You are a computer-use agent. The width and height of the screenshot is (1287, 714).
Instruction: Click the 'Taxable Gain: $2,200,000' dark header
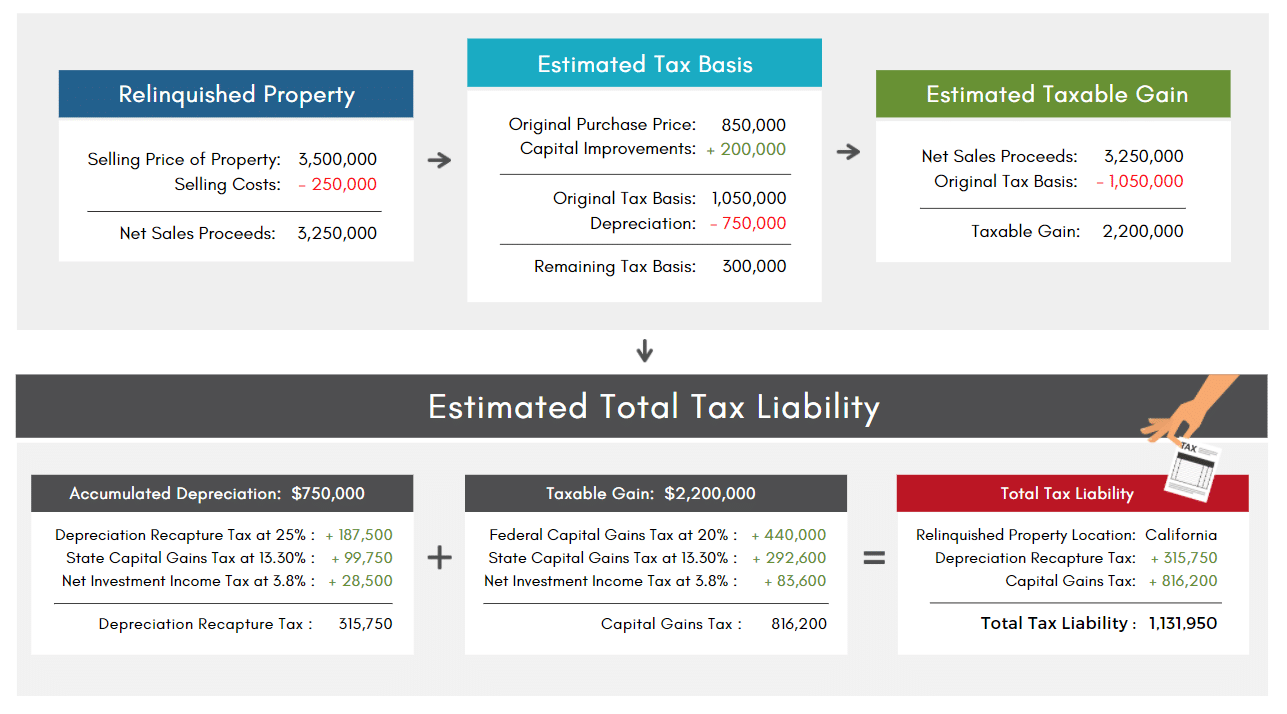(656, 493)
